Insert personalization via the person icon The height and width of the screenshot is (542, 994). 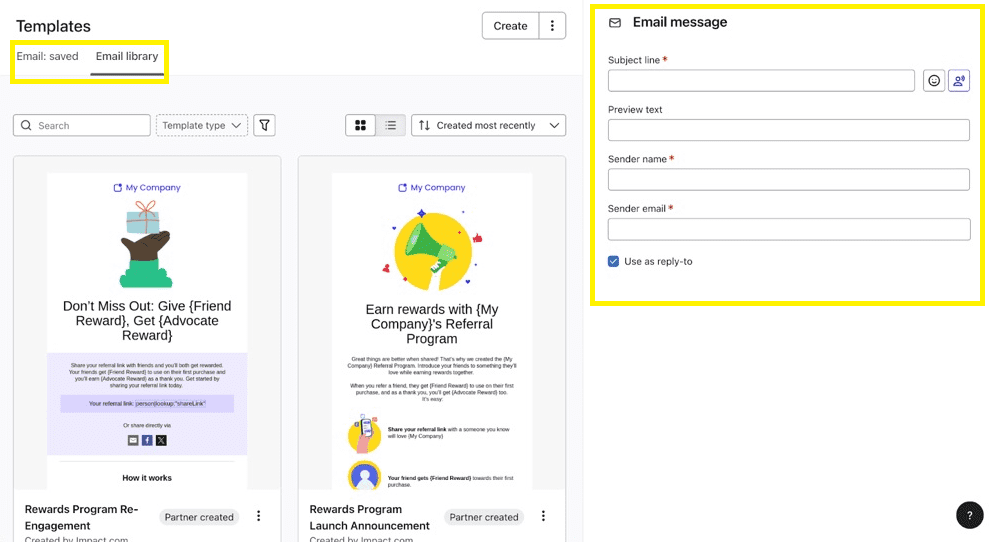point(959,81)
